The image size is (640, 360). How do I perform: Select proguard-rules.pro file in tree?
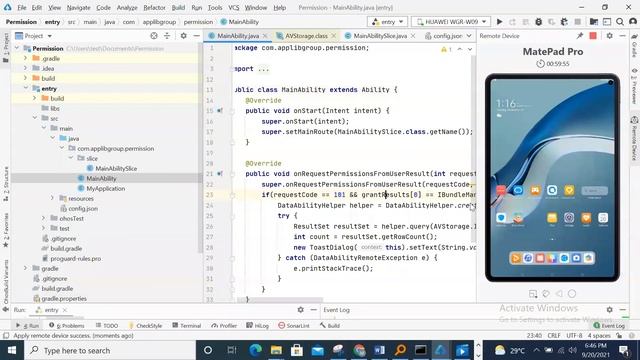click(x=76, y=258)
